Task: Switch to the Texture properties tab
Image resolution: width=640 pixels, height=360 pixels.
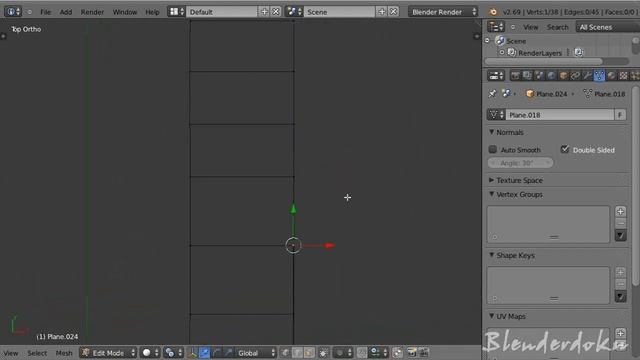Action: tap(623, 76)
